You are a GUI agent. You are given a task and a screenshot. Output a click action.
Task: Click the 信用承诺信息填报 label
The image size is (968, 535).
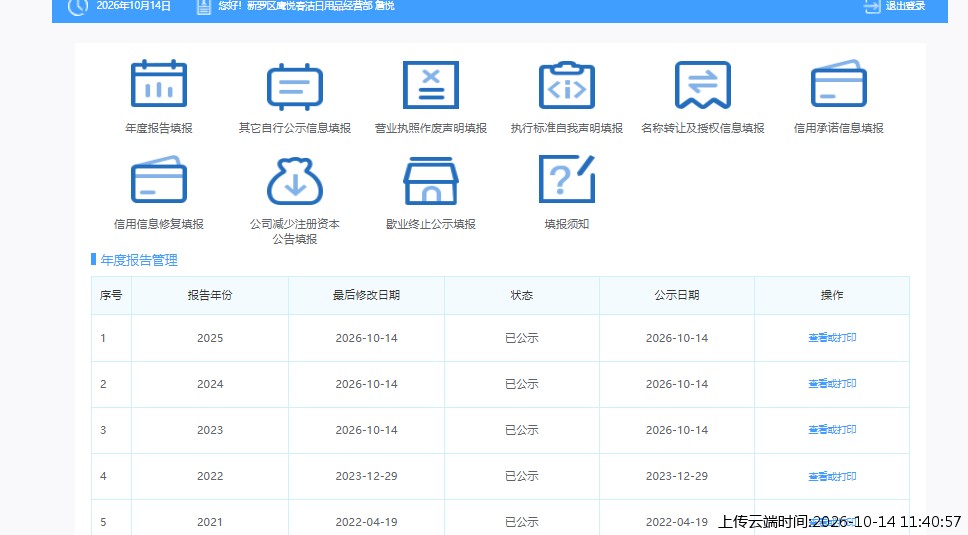pyautogui.click(x=838, y=128)
